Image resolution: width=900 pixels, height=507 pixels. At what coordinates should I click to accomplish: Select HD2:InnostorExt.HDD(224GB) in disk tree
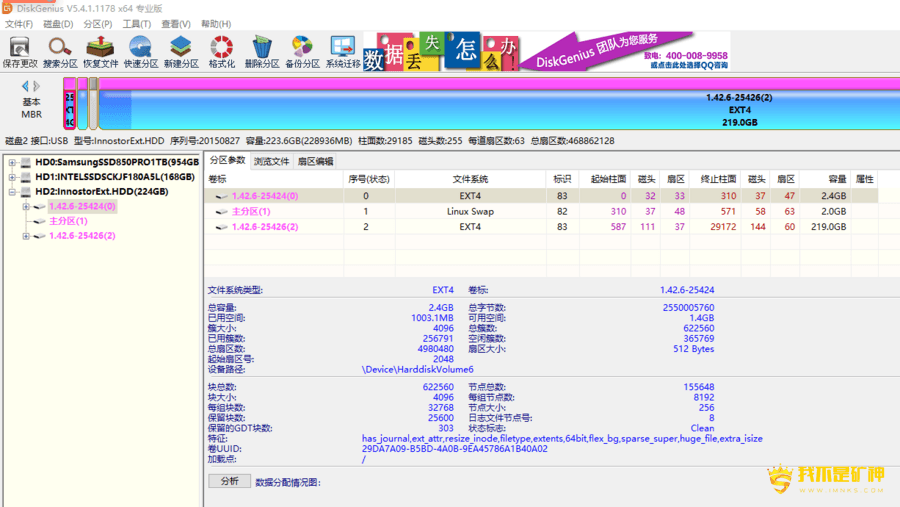coord(102,192)
